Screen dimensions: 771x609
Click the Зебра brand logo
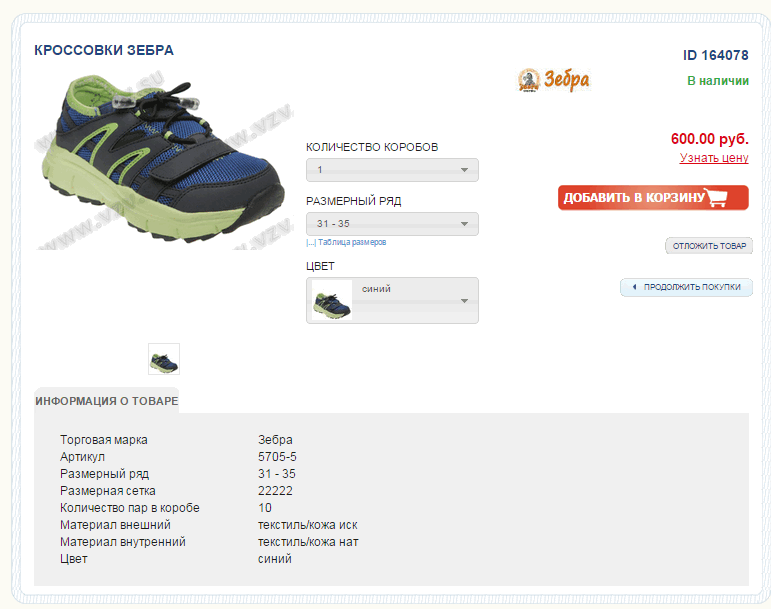(553, 80)
